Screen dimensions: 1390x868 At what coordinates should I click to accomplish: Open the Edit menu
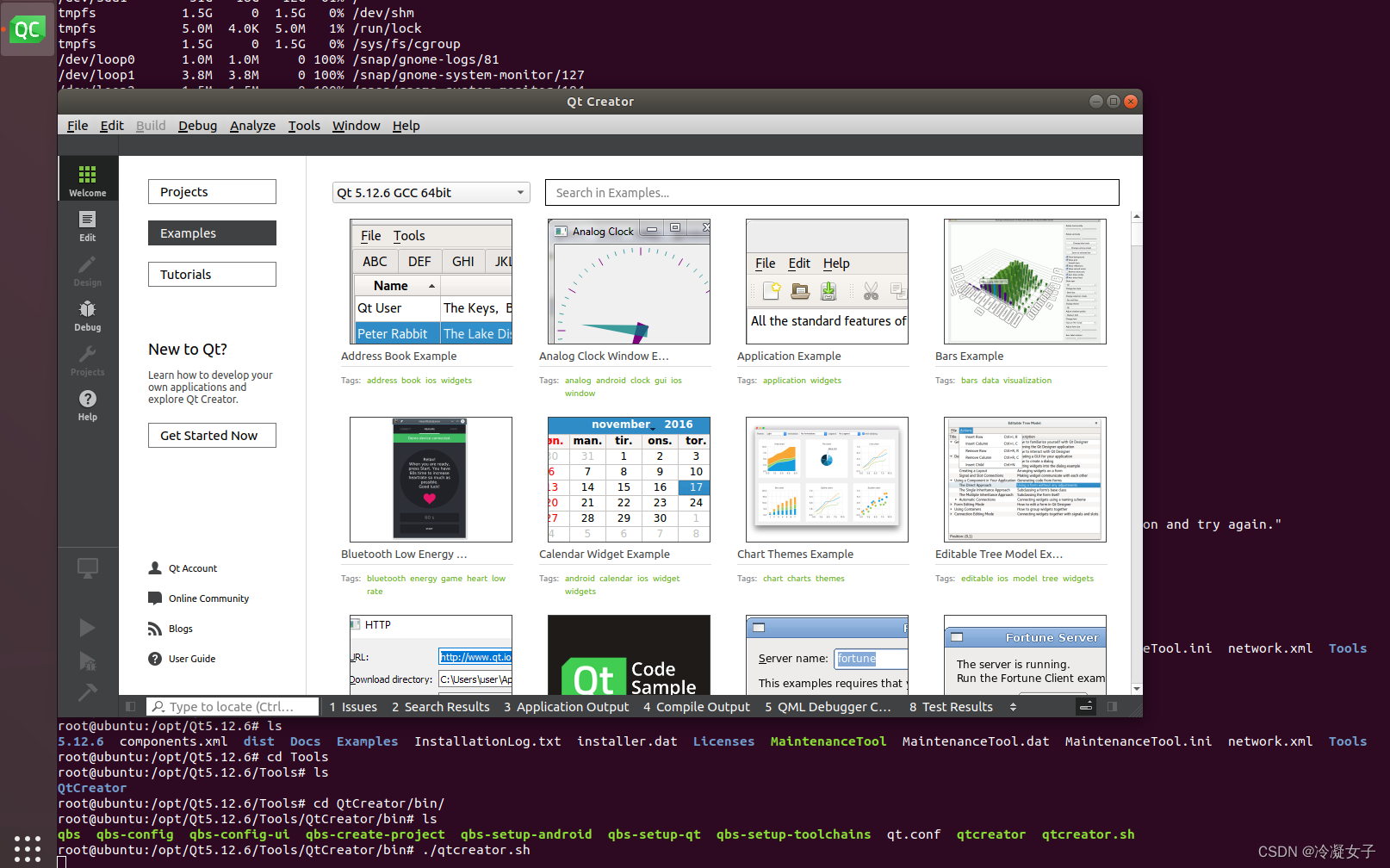[112, 126]
